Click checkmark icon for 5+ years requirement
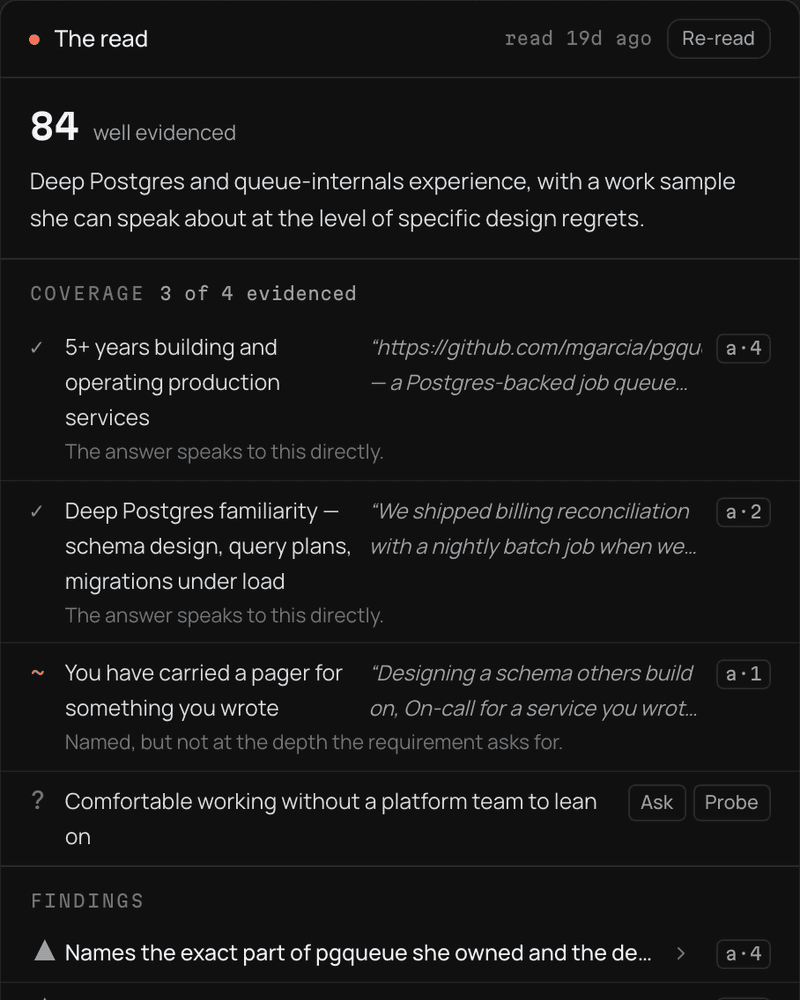The height and width of the screenshot is (1000, 800). pos(37,348)
